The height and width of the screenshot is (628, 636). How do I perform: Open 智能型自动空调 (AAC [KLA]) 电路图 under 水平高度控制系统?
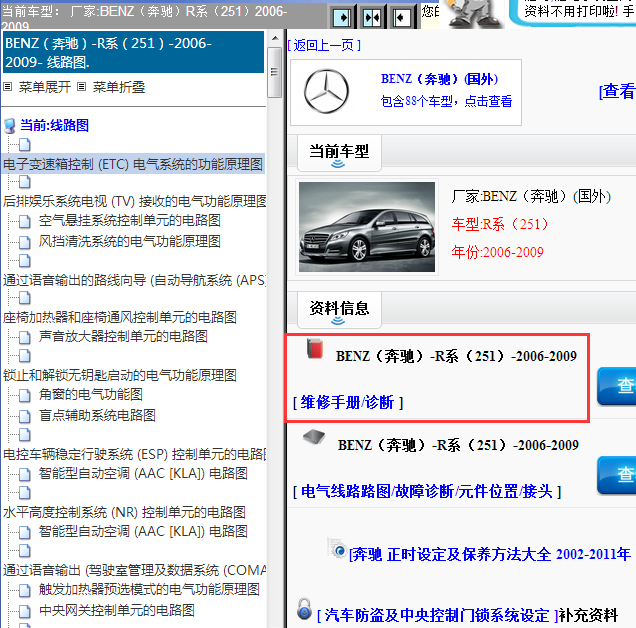pos(143,531)
